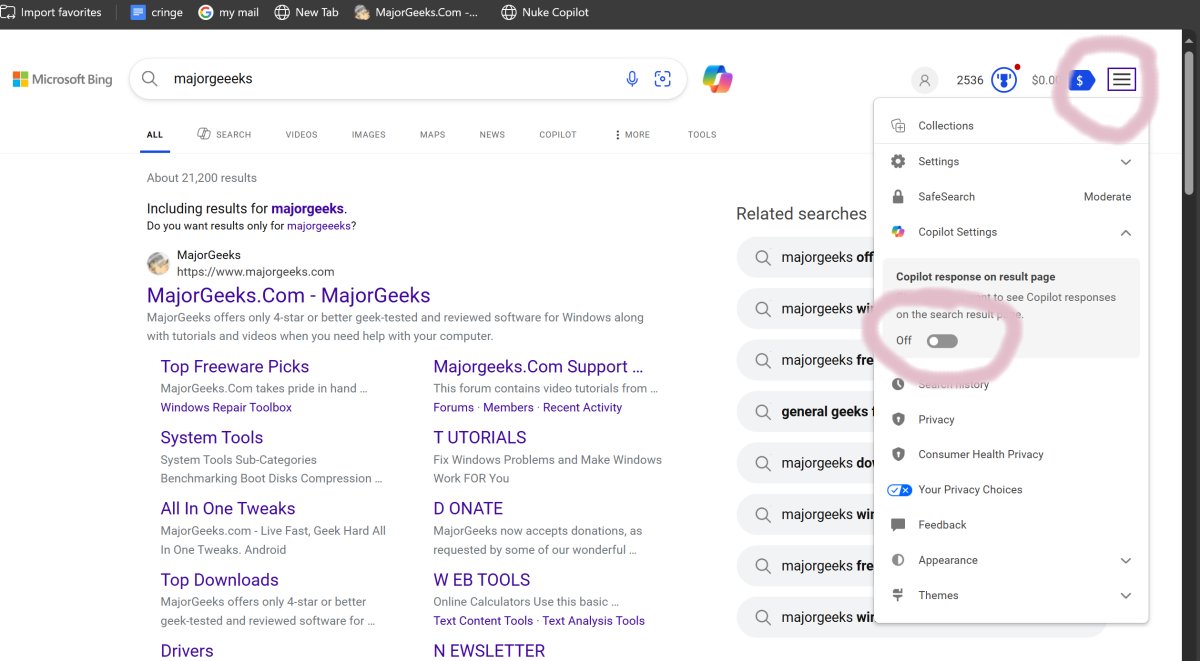Switch to the Videos tab
1200x661 pixels.
click(x=301, y=135)
